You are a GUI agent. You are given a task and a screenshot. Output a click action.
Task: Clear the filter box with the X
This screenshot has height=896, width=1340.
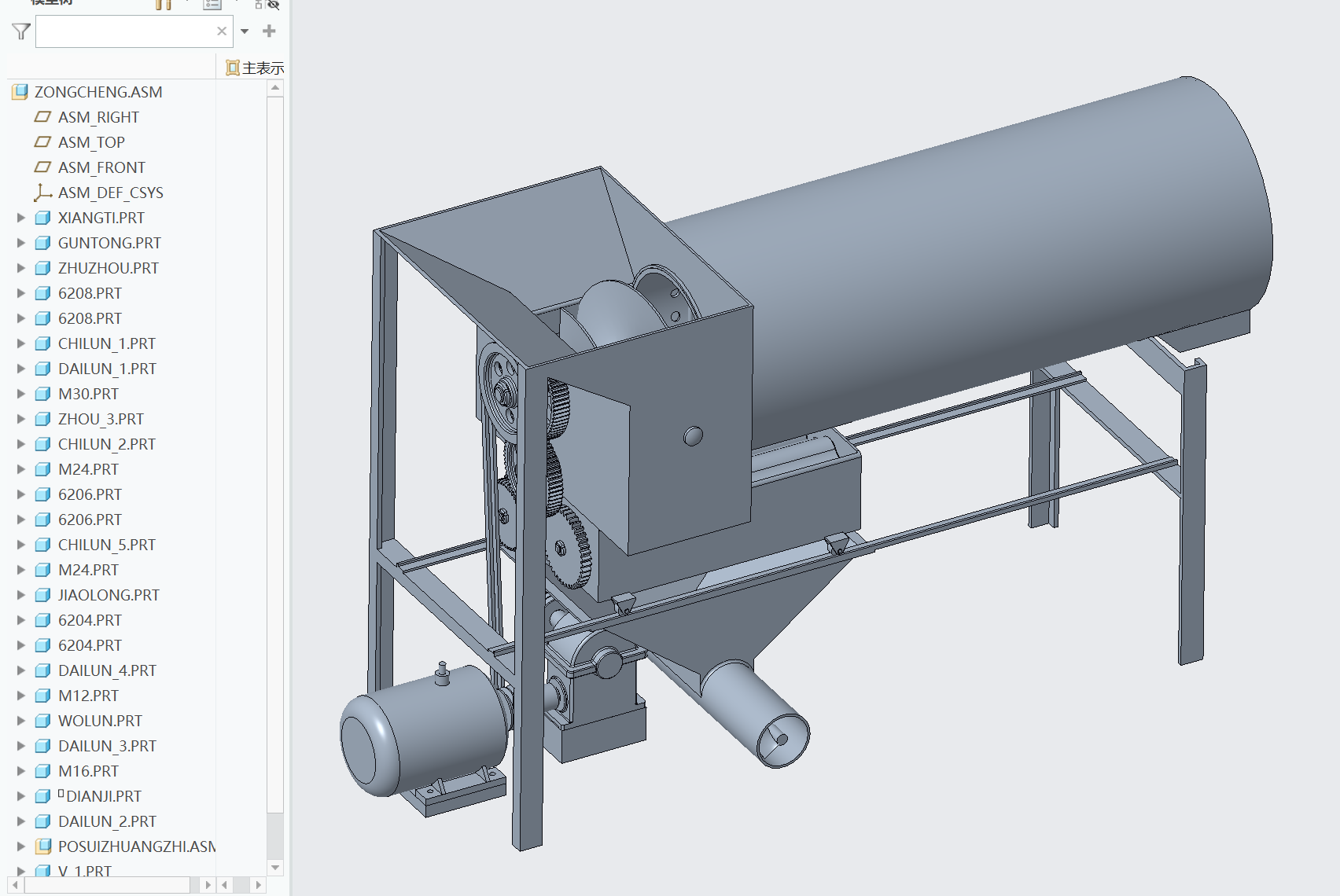pos(222,31)
